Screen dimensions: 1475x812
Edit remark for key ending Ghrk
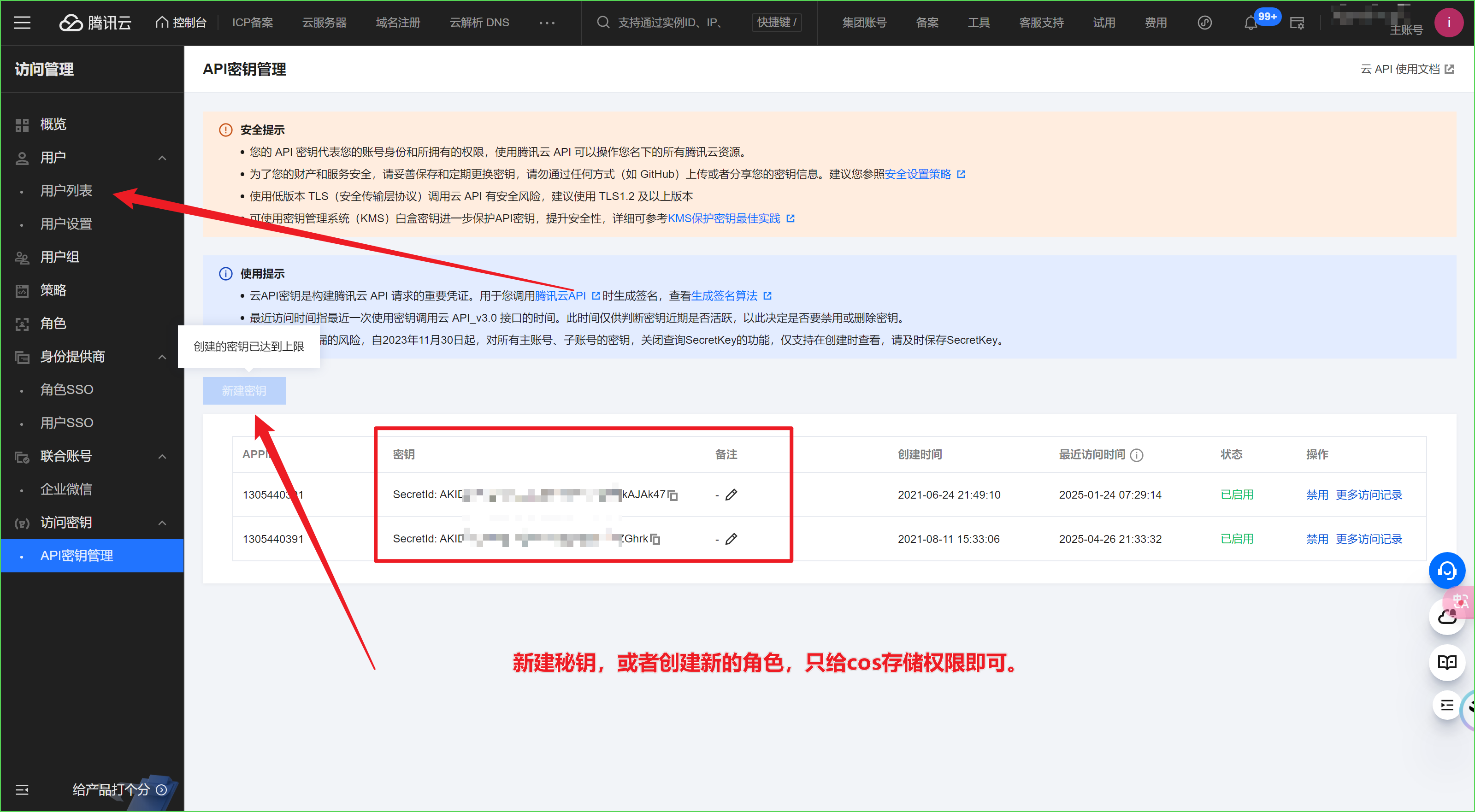731,539
